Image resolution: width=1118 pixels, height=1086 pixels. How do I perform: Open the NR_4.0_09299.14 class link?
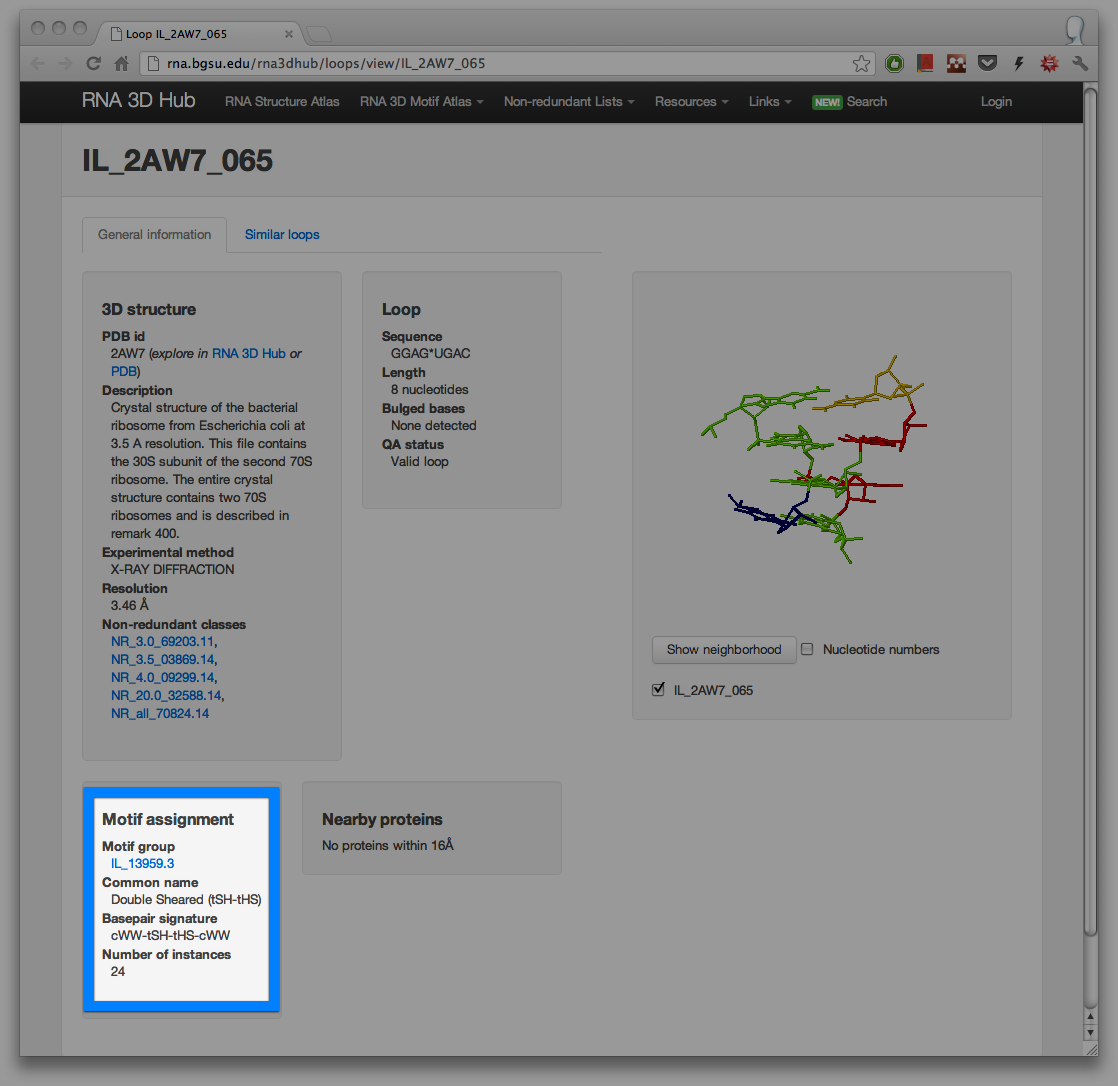click(161, 678)
